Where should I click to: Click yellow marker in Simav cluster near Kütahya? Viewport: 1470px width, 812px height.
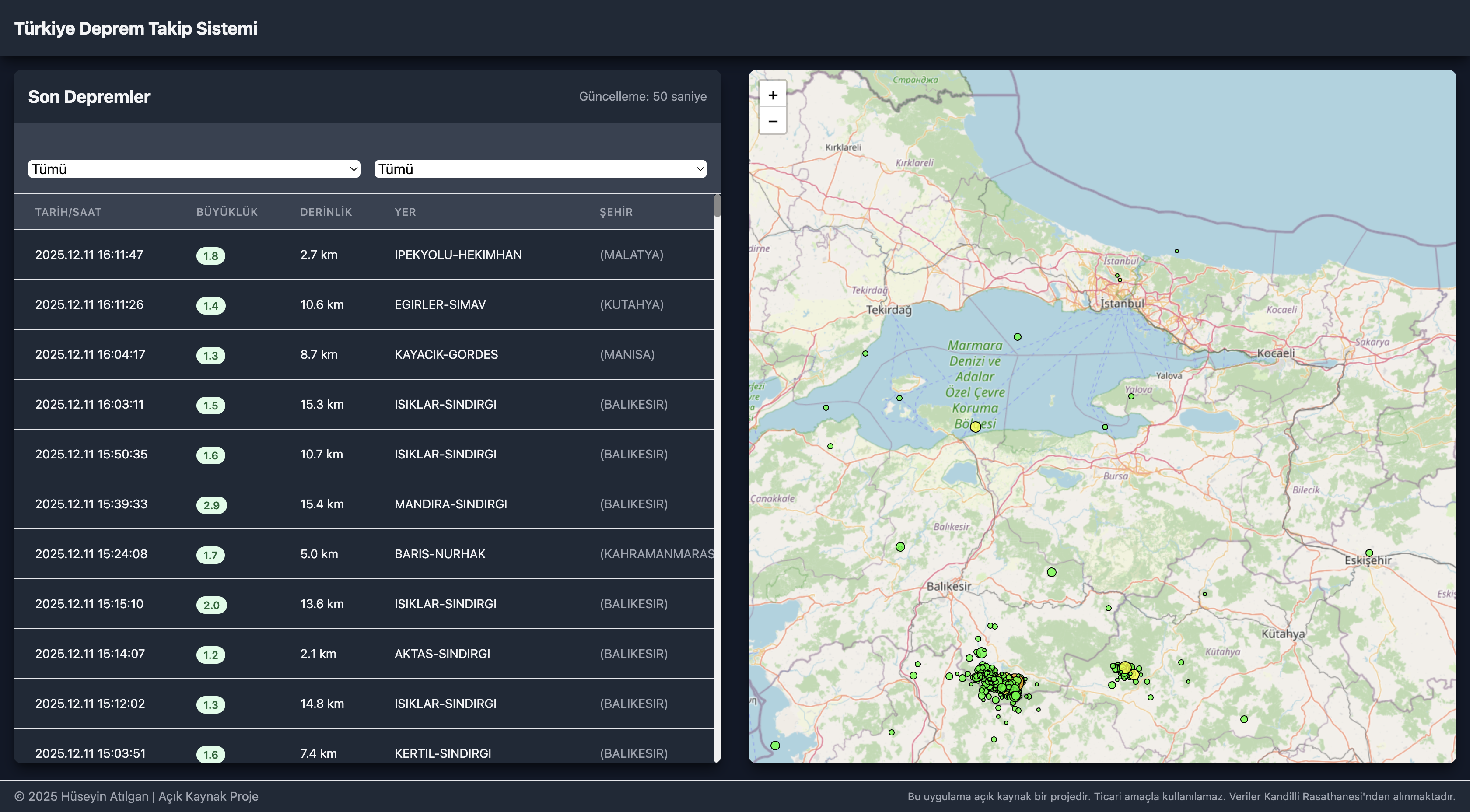1125,667
